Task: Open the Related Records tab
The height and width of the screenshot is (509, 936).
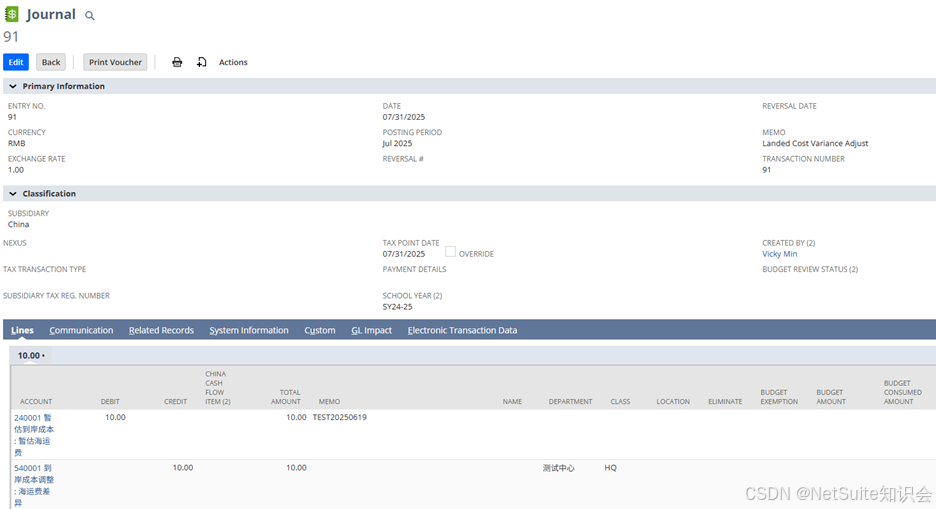Action: coord(161,330)
